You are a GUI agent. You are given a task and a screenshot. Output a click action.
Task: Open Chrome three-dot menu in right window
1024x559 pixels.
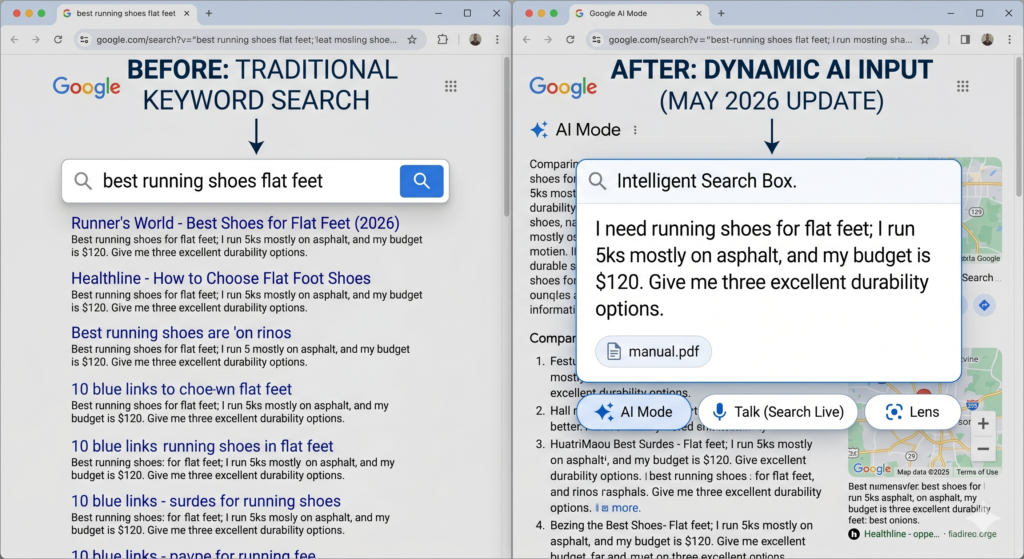pyautogui.click(x=1009, y=40)
